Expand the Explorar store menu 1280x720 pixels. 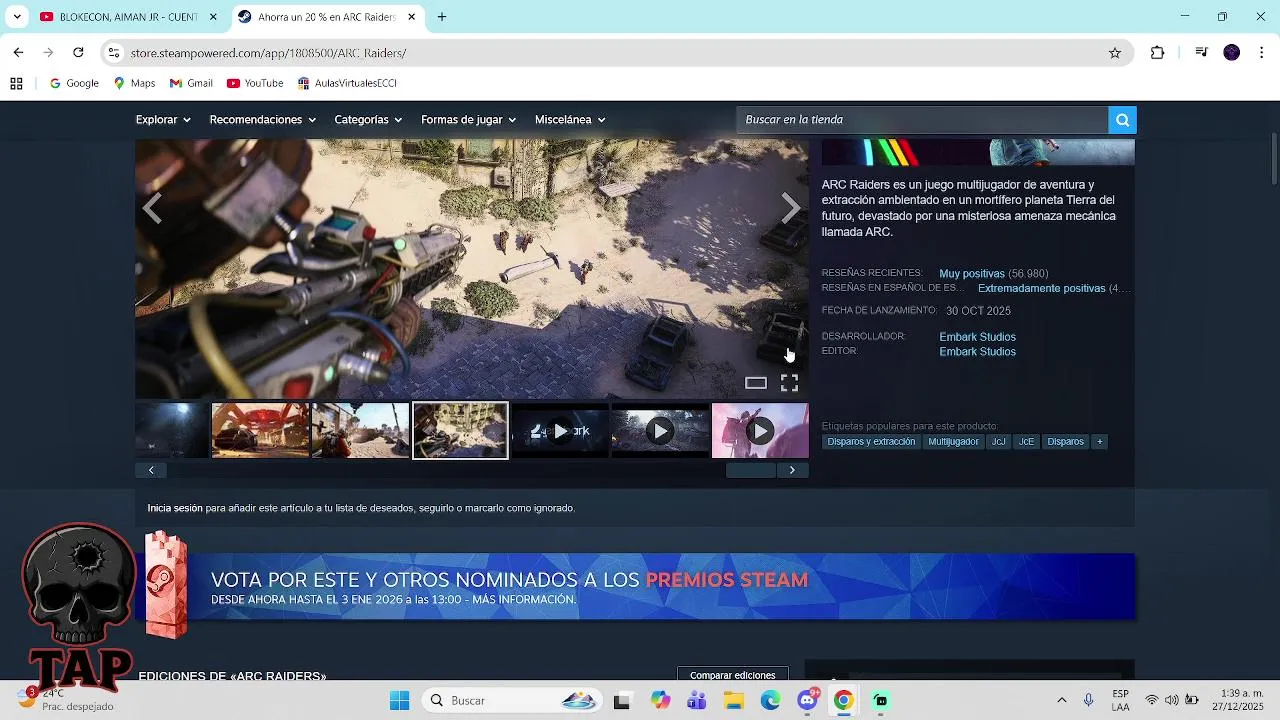(163, 120)
